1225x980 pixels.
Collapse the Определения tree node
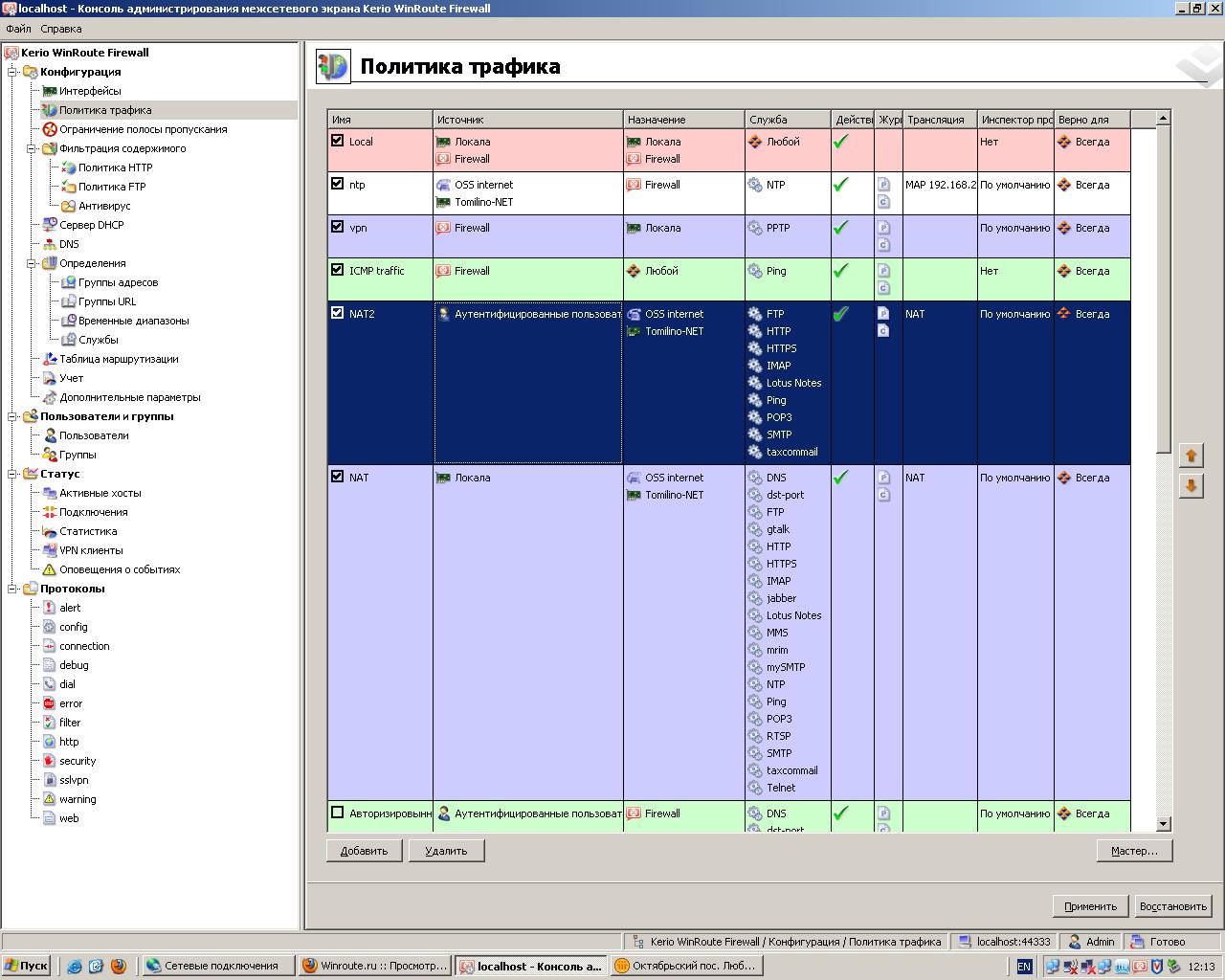point(33,263)
